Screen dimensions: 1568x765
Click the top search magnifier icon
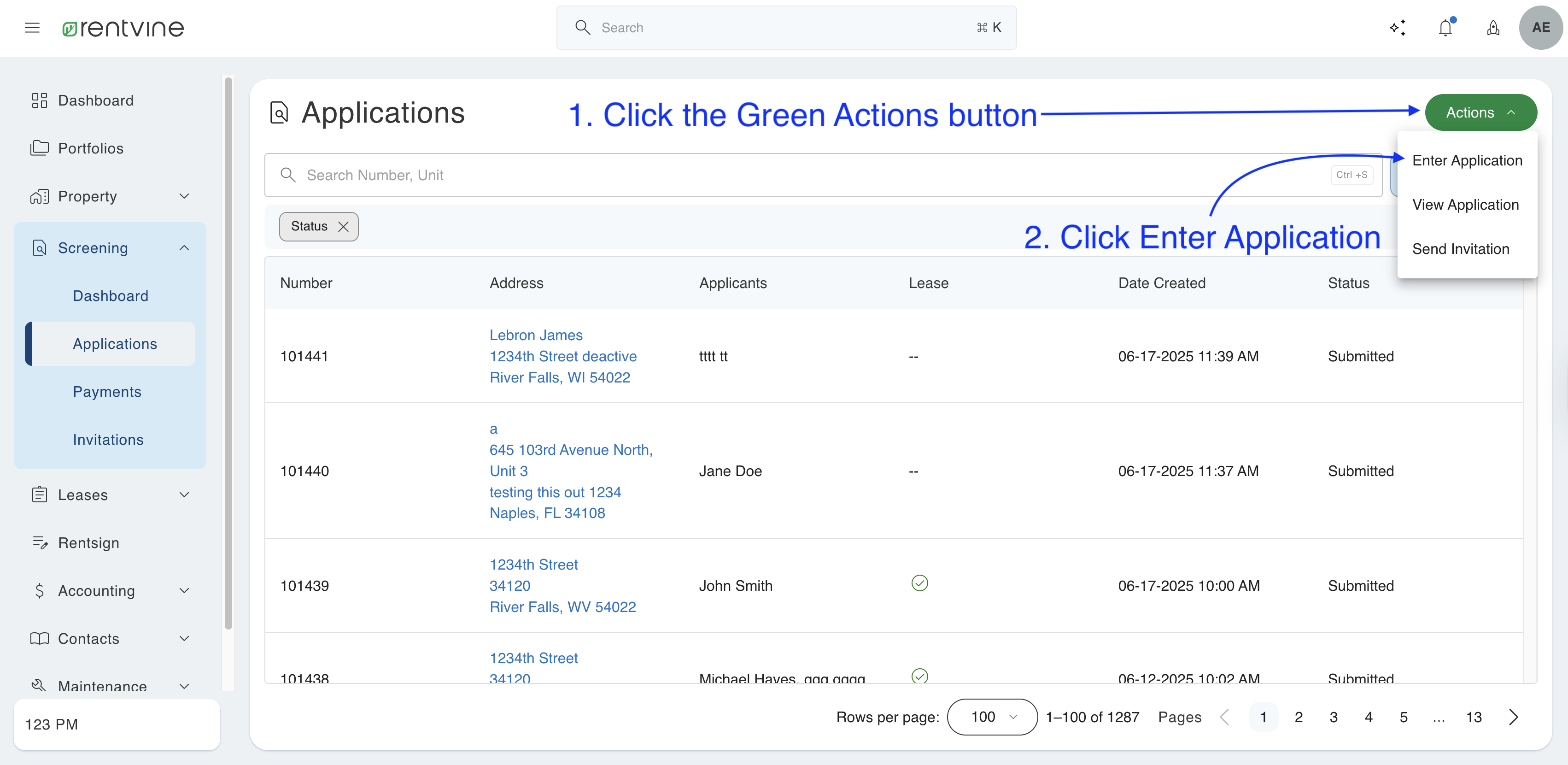click(x=583, y=27)
